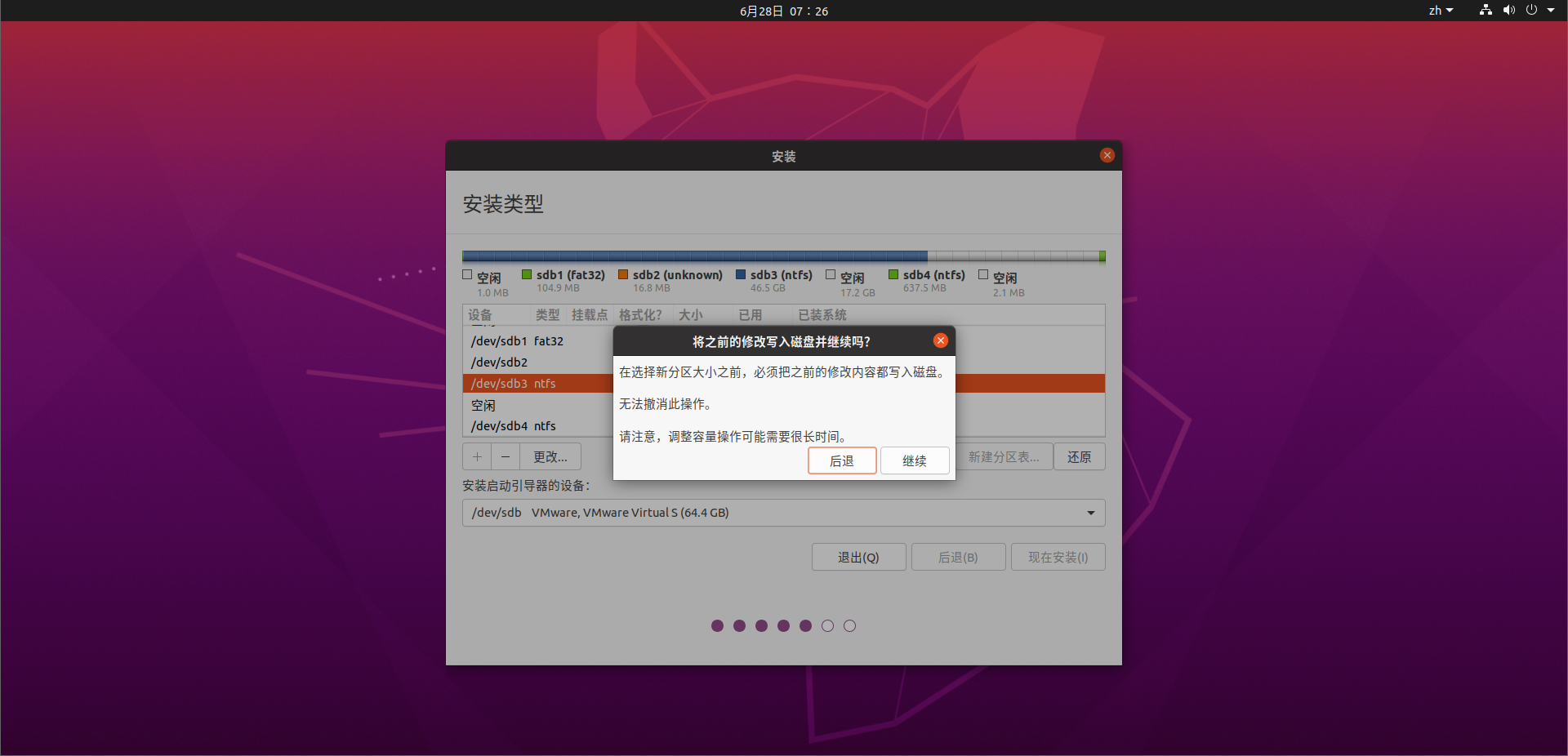The width and height of the screenshot is (1568, 756).
Task: Click the network status icon in top bar
Action: click(1486, 11)
